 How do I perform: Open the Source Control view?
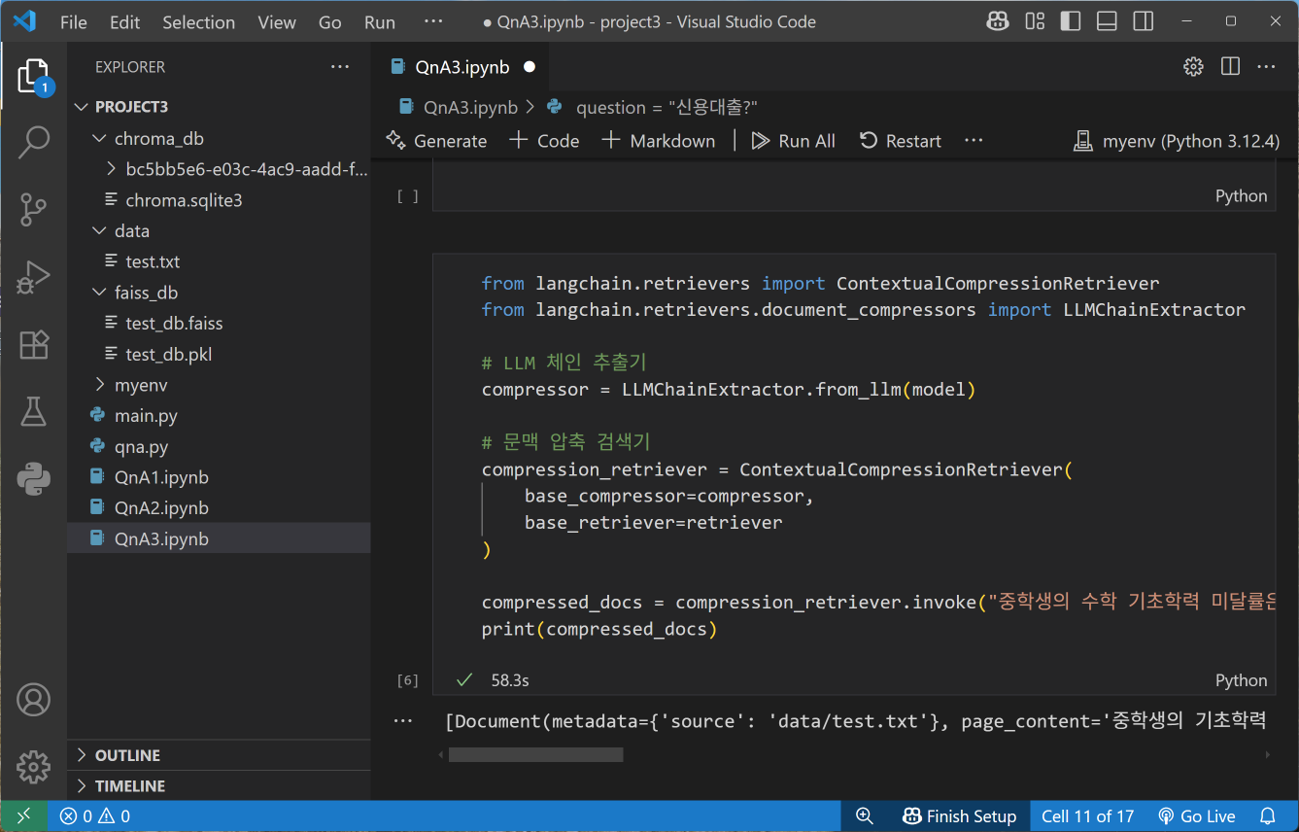tap(33, 210)
